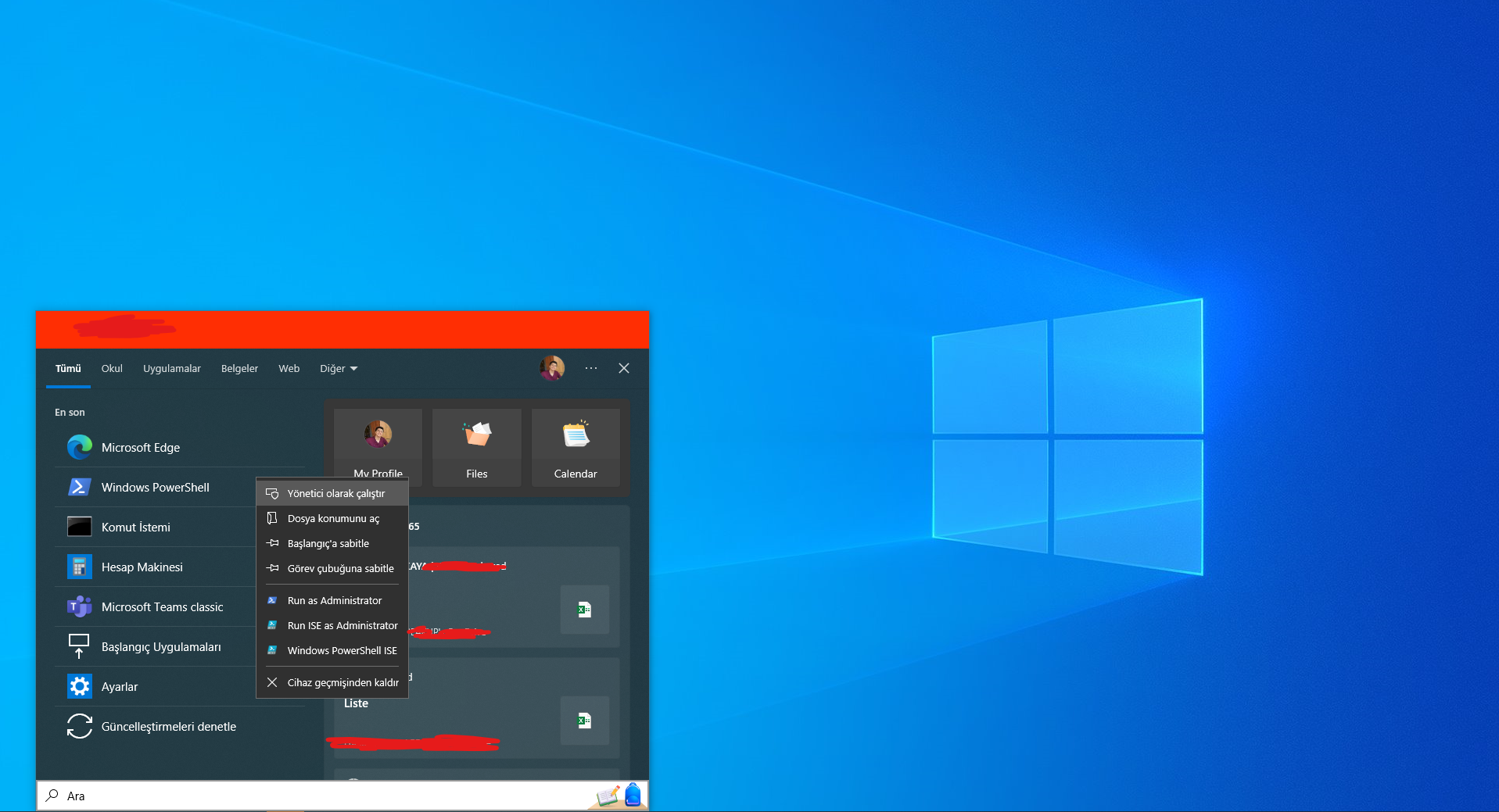
Task: Open Komut İstemi command prompt
Action: click(135, 528)
